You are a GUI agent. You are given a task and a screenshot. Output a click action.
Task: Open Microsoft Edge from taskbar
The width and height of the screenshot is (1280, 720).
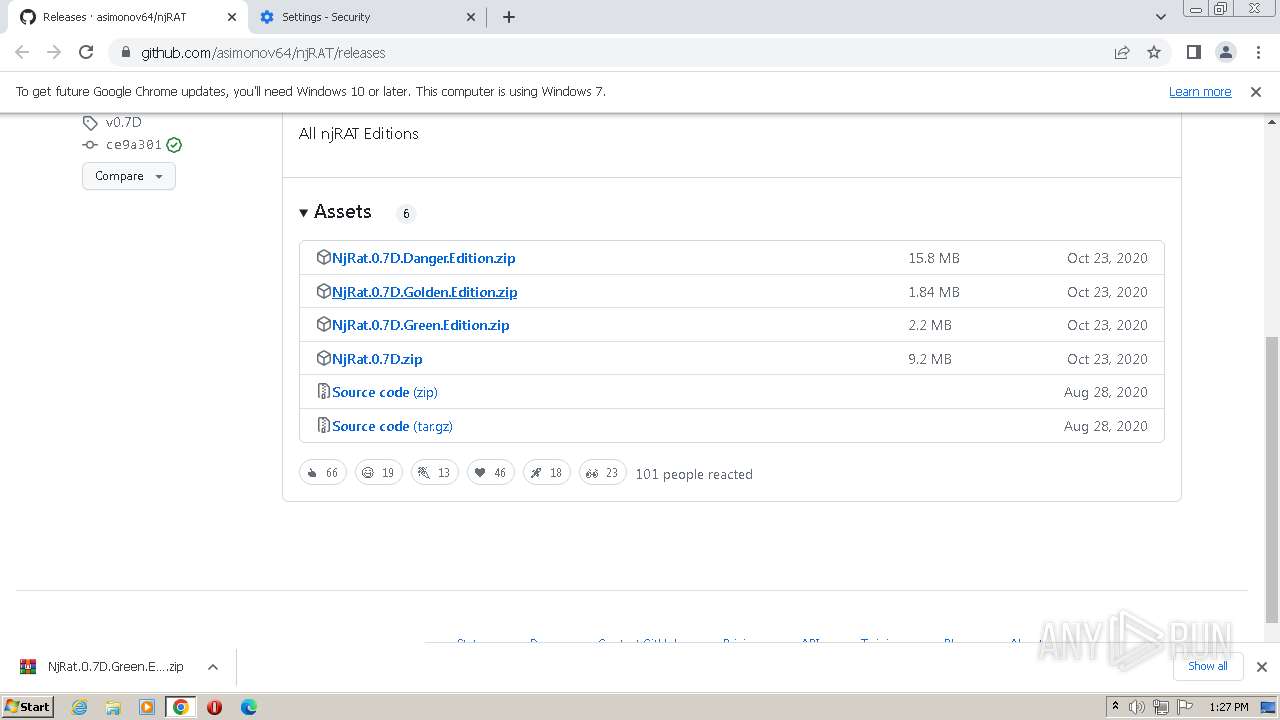tap(249, 707)
